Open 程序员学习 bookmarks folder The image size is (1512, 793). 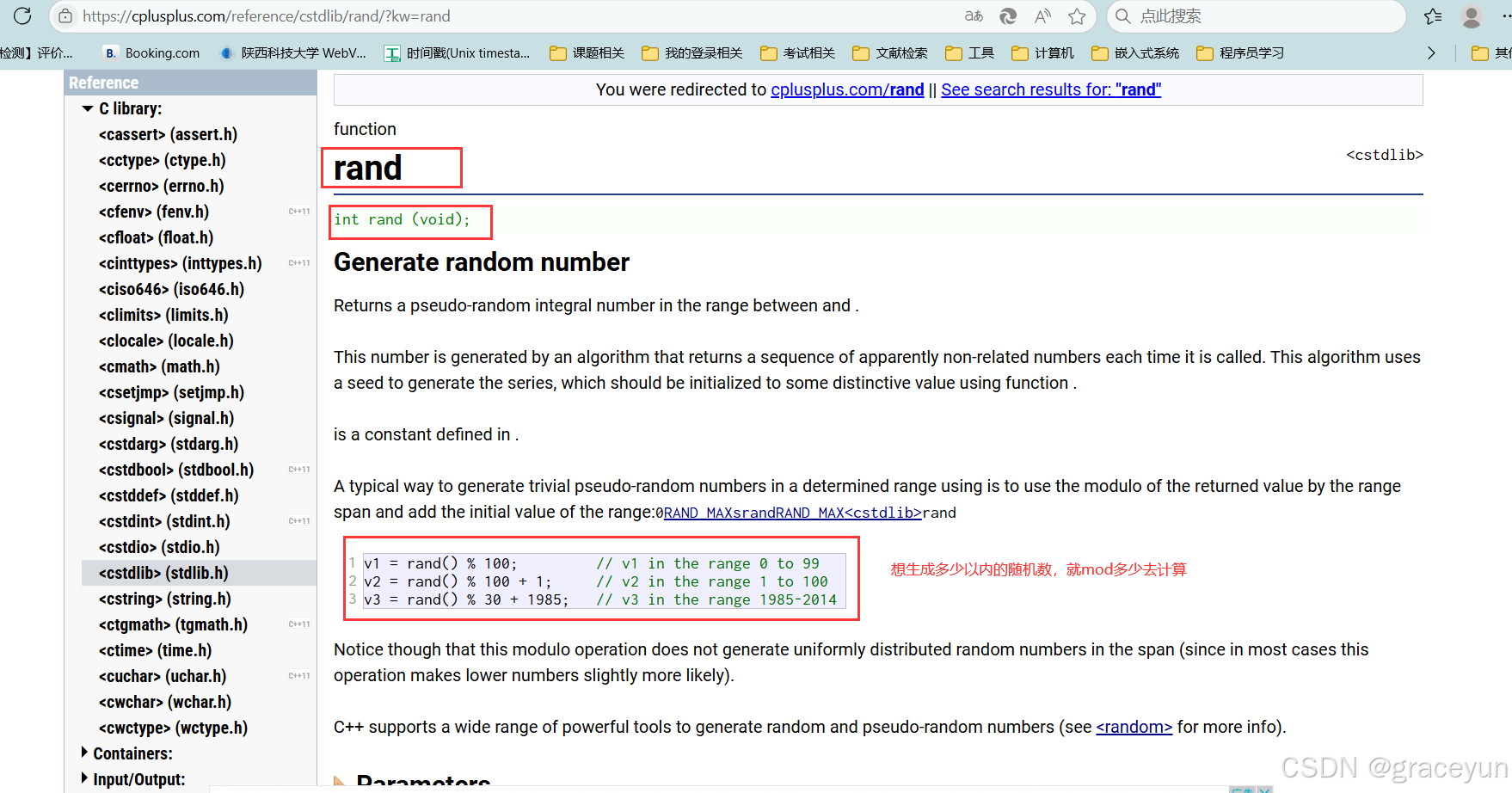1240,53
